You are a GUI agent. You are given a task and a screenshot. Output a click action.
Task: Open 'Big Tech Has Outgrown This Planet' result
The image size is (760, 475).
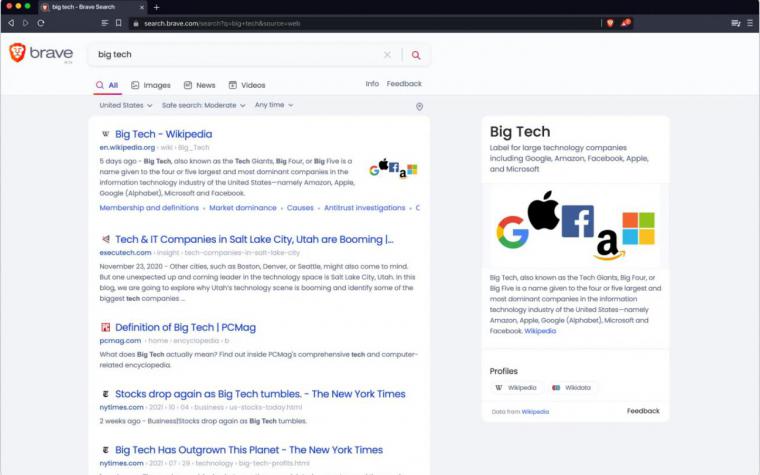(249, 450)
